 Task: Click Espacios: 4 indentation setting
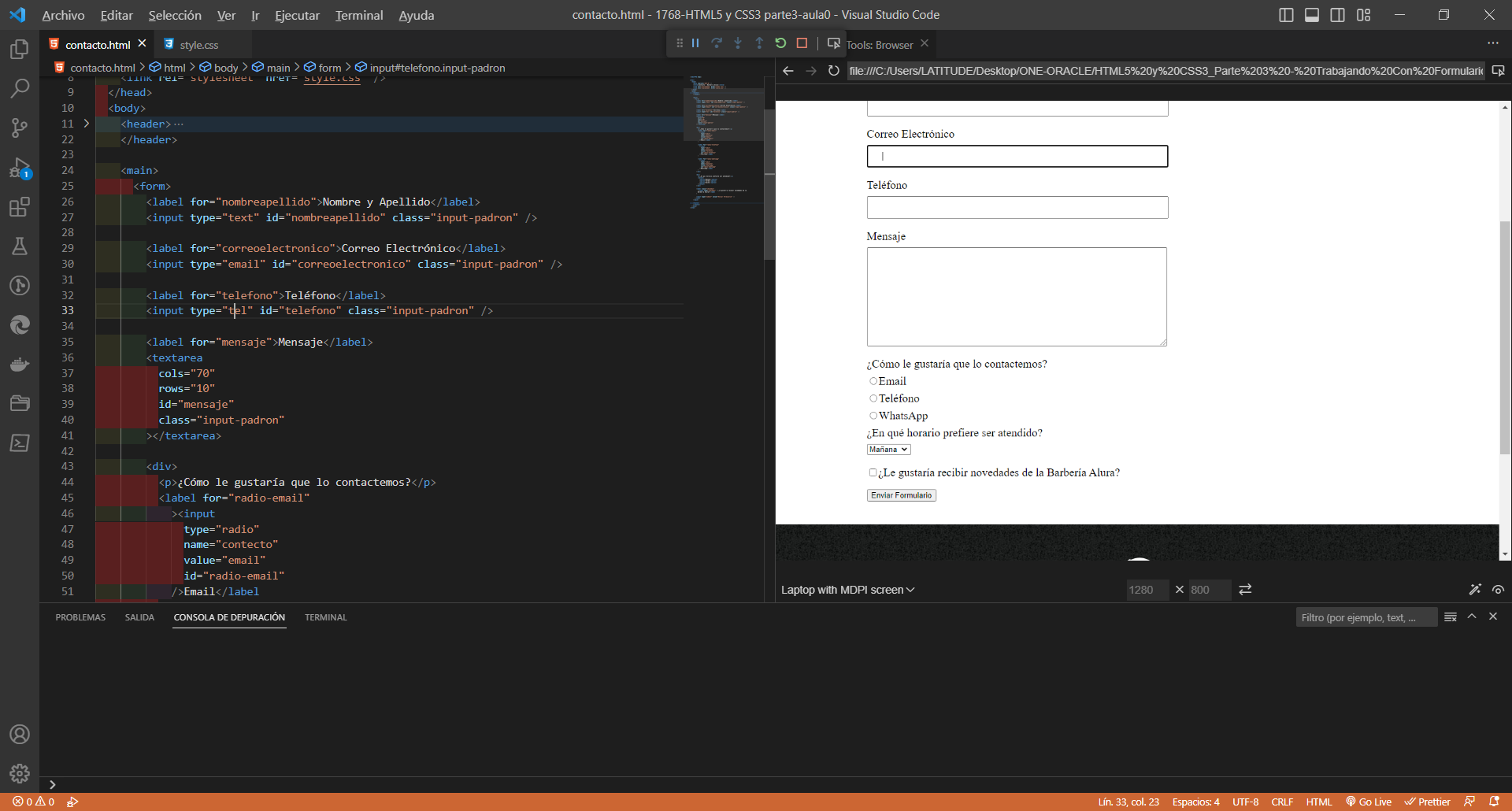pos(1195,802)
